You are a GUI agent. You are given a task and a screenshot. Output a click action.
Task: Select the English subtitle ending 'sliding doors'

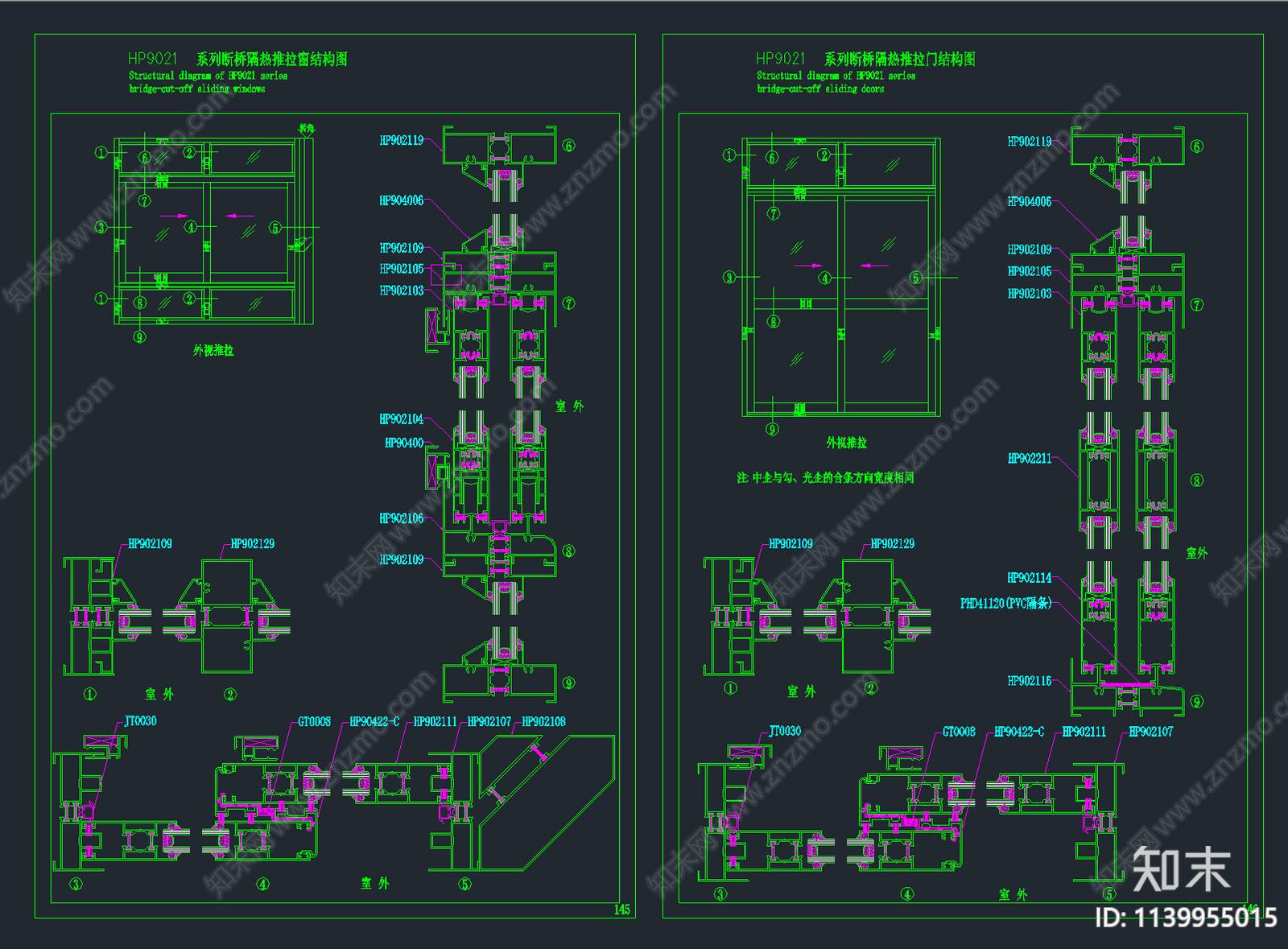pos(836,82)
